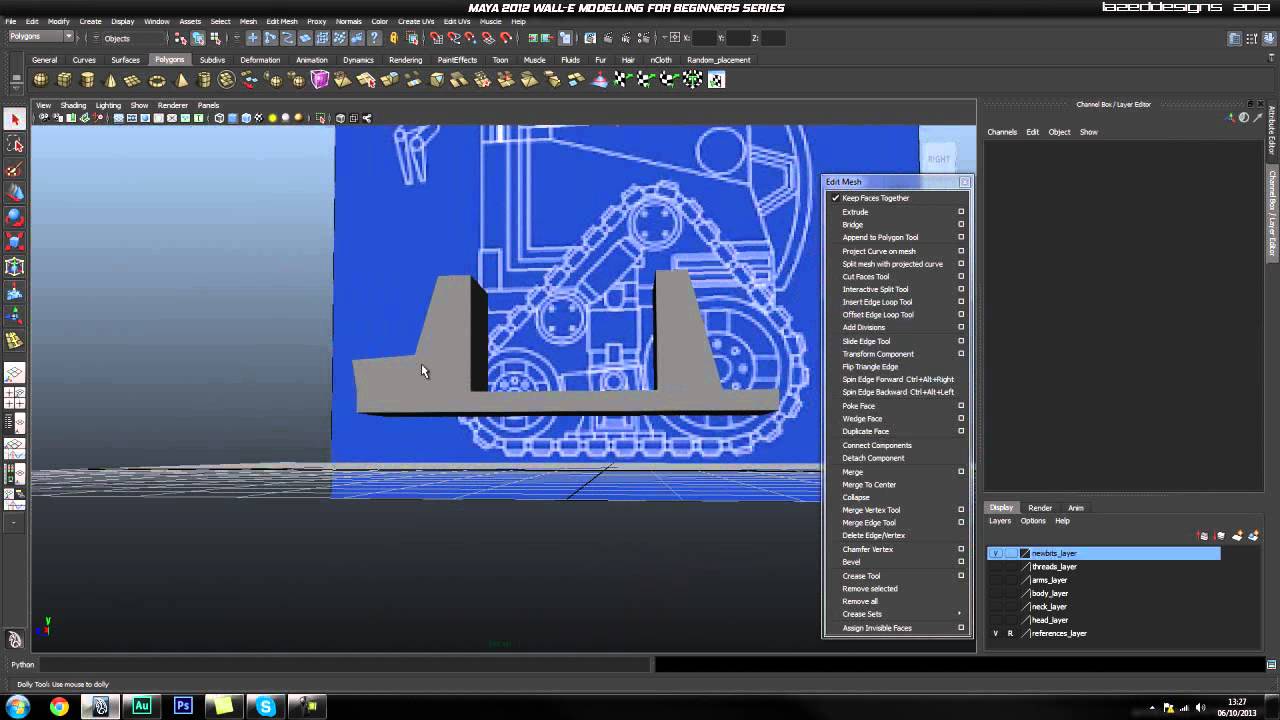Toggle visibility box of threads_layer

click(995, 567)
